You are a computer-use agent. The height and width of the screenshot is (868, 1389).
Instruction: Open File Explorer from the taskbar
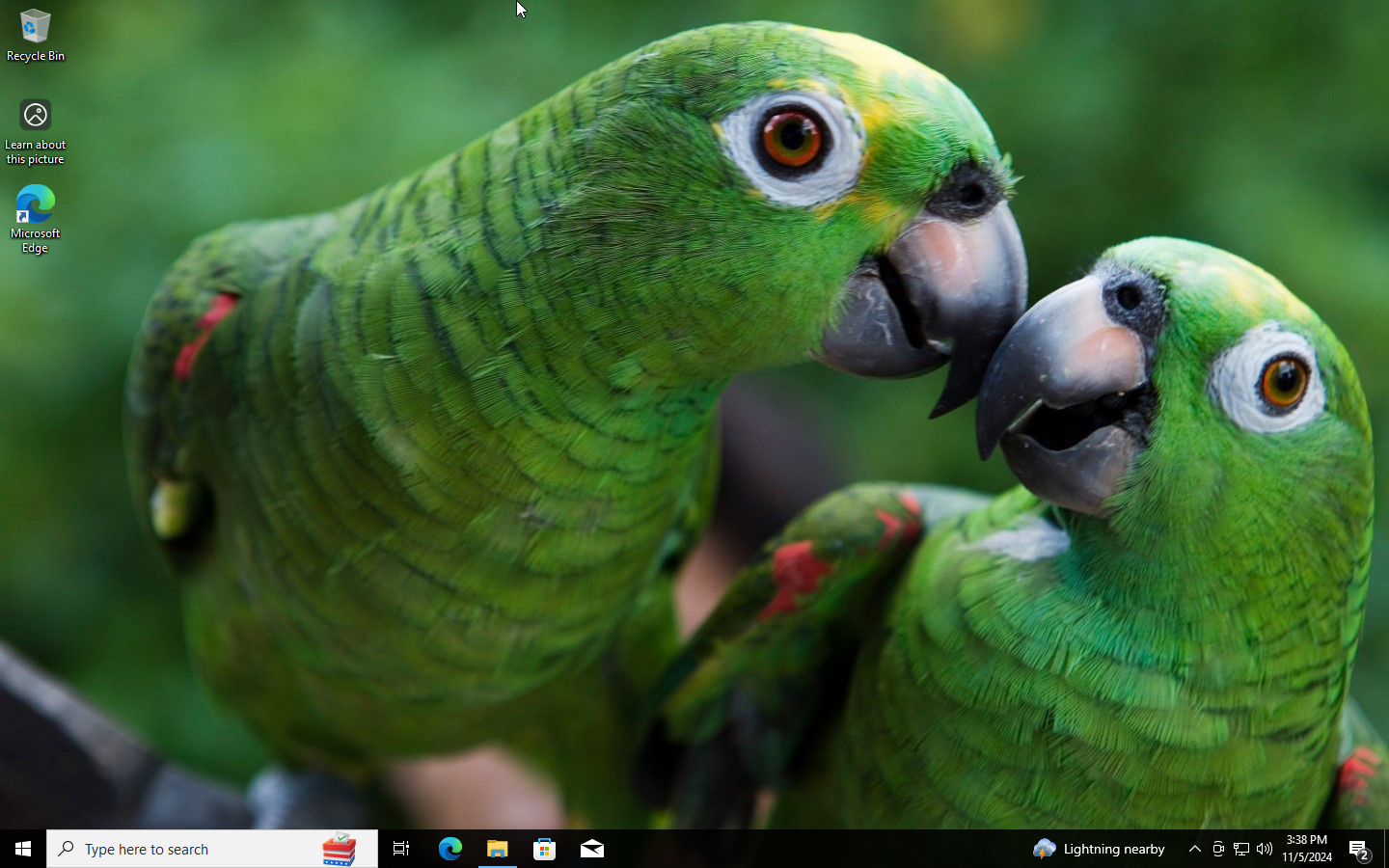(498, 849)
